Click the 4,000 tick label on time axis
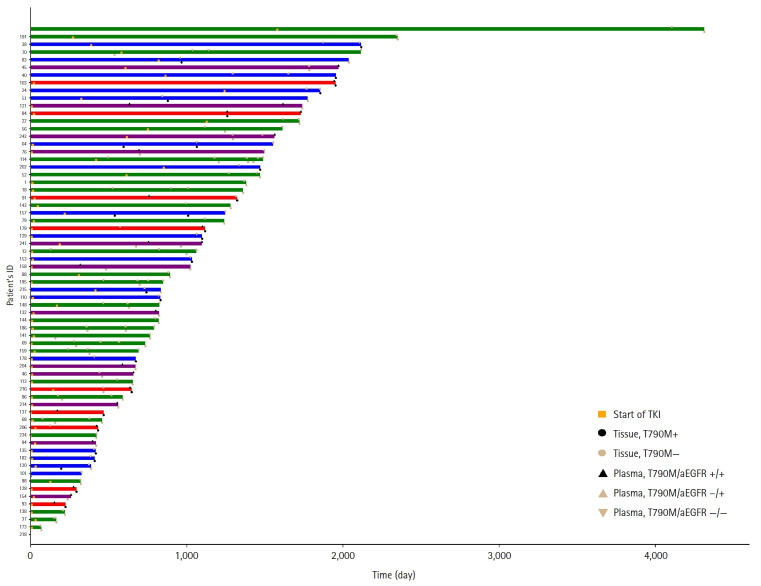The image size is (761, 586). pyautogui.click(x=655, y=554)
